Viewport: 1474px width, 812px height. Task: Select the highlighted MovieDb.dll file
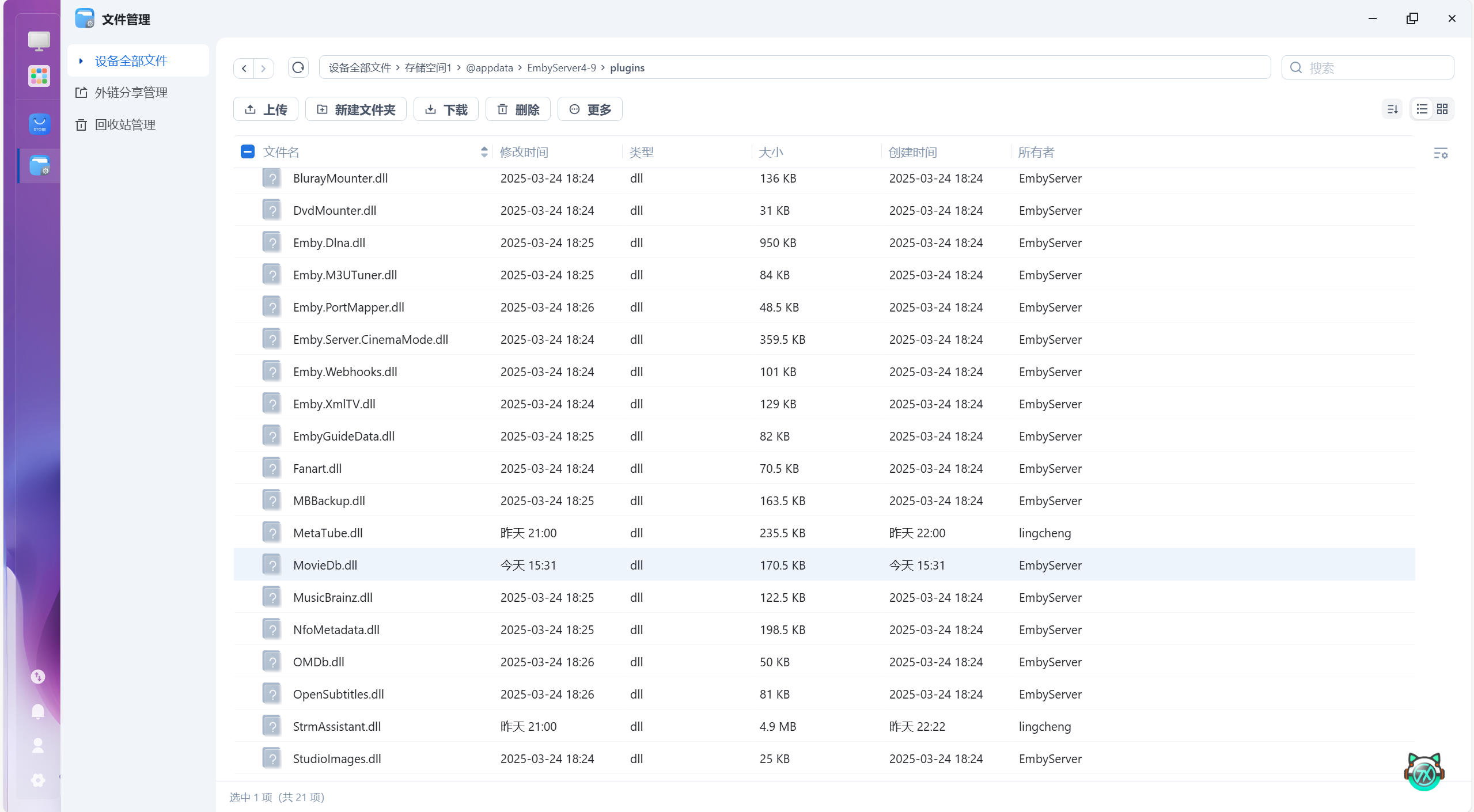[824, 565]
